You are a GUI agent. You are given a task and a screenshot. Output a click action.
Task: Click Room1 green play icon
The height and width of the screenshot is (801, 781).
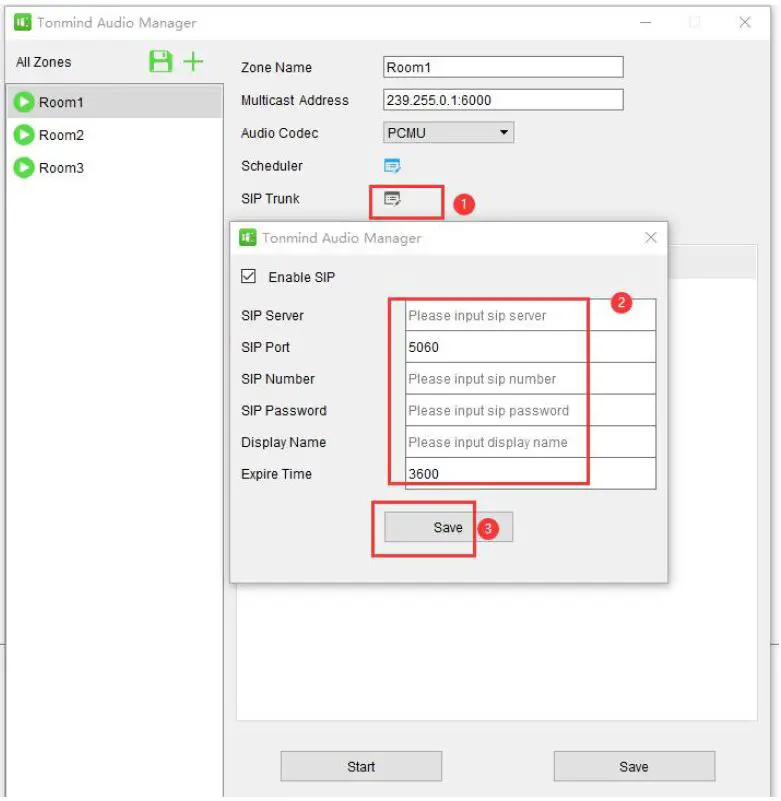pos(23,102)
